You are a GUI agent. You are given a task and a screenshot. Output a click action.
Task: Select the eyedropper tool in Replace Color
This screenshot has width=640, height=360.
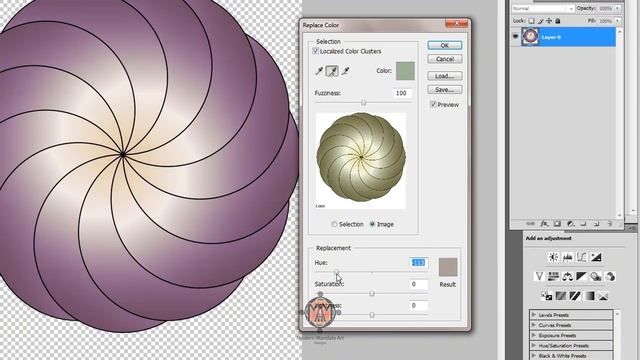[319, 71]
